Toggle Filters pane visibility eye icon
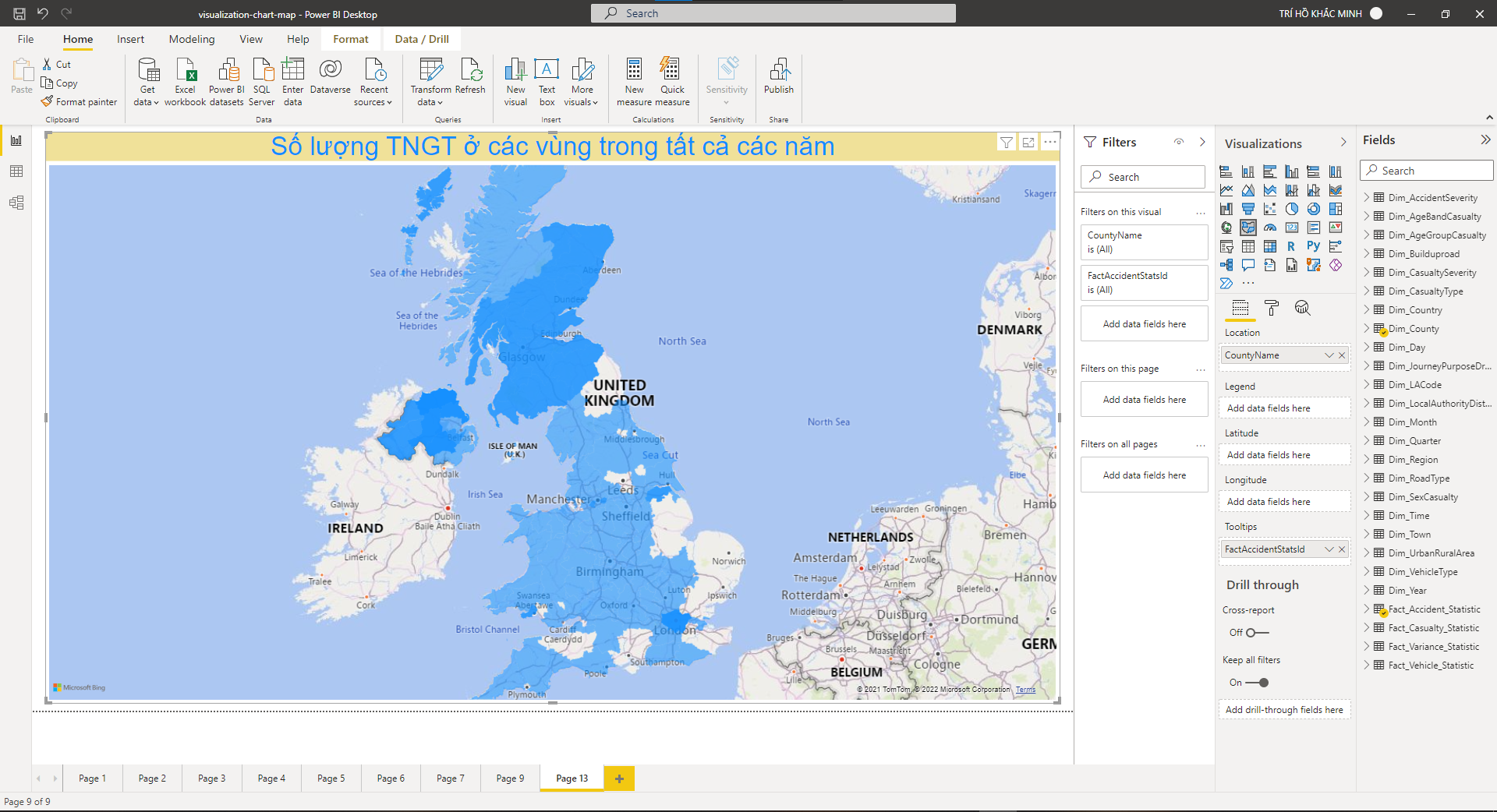 [x=1179, y=142]
